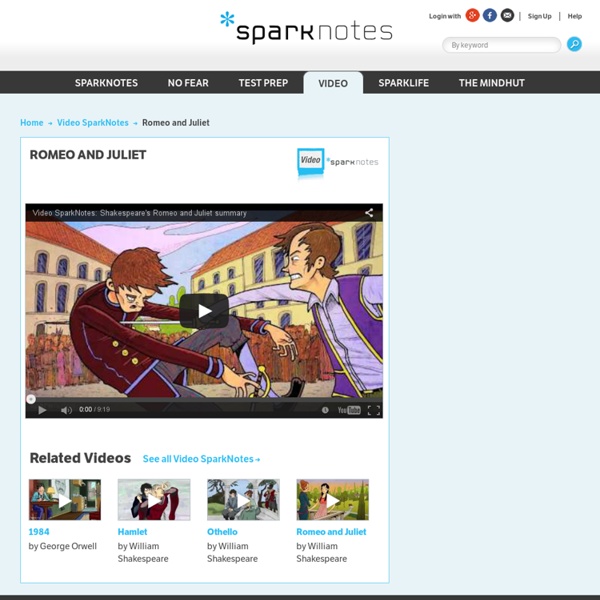
Task: Click the Video SparkNotes breadcrumb link
Action: coord(93,122)
